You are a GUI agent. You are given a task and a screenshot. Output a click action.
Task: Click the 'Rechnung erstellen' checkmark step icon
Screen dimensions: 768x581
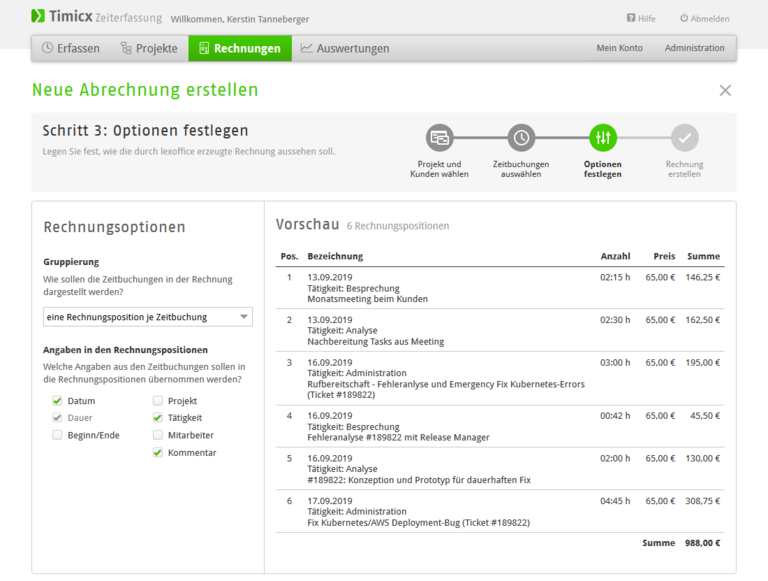685,138
